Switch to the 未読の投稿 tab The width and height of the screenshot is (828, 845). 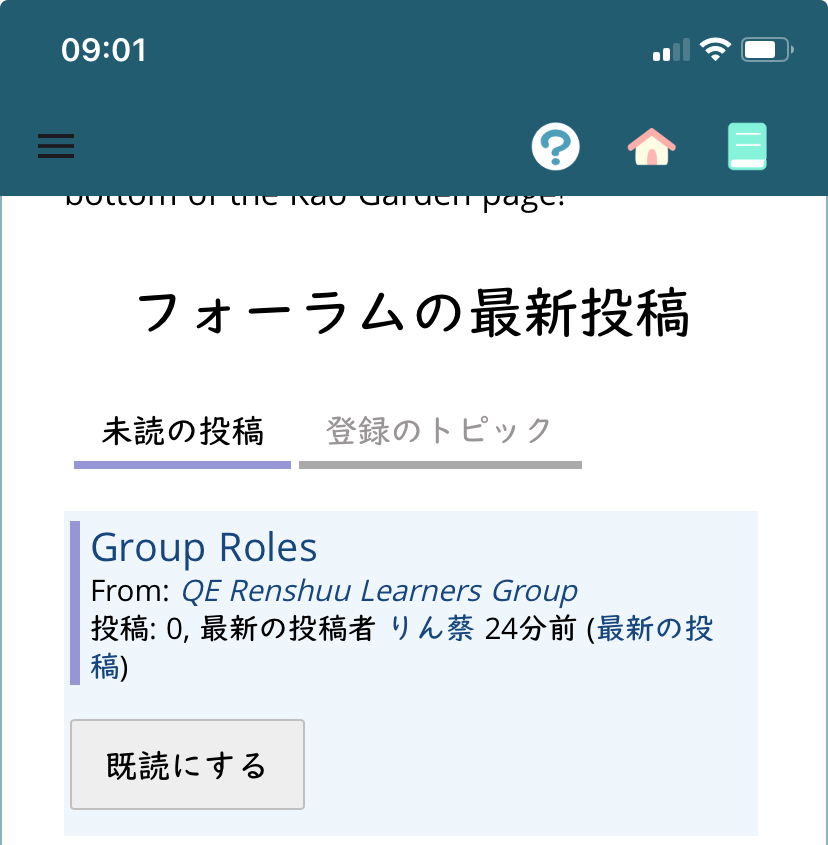pyautogui.click(x=183, y=432)
